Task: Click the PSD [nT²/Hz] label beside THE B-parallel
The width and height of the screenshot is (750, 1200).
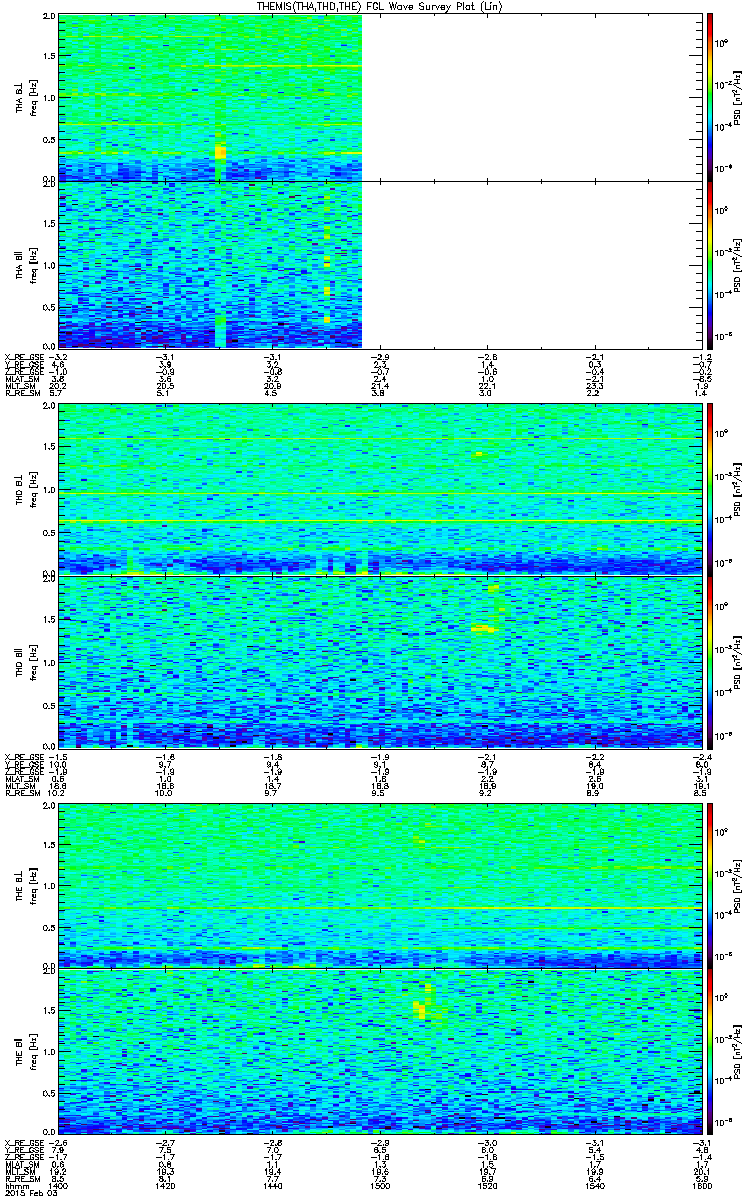Action: tap(738, 1052)
